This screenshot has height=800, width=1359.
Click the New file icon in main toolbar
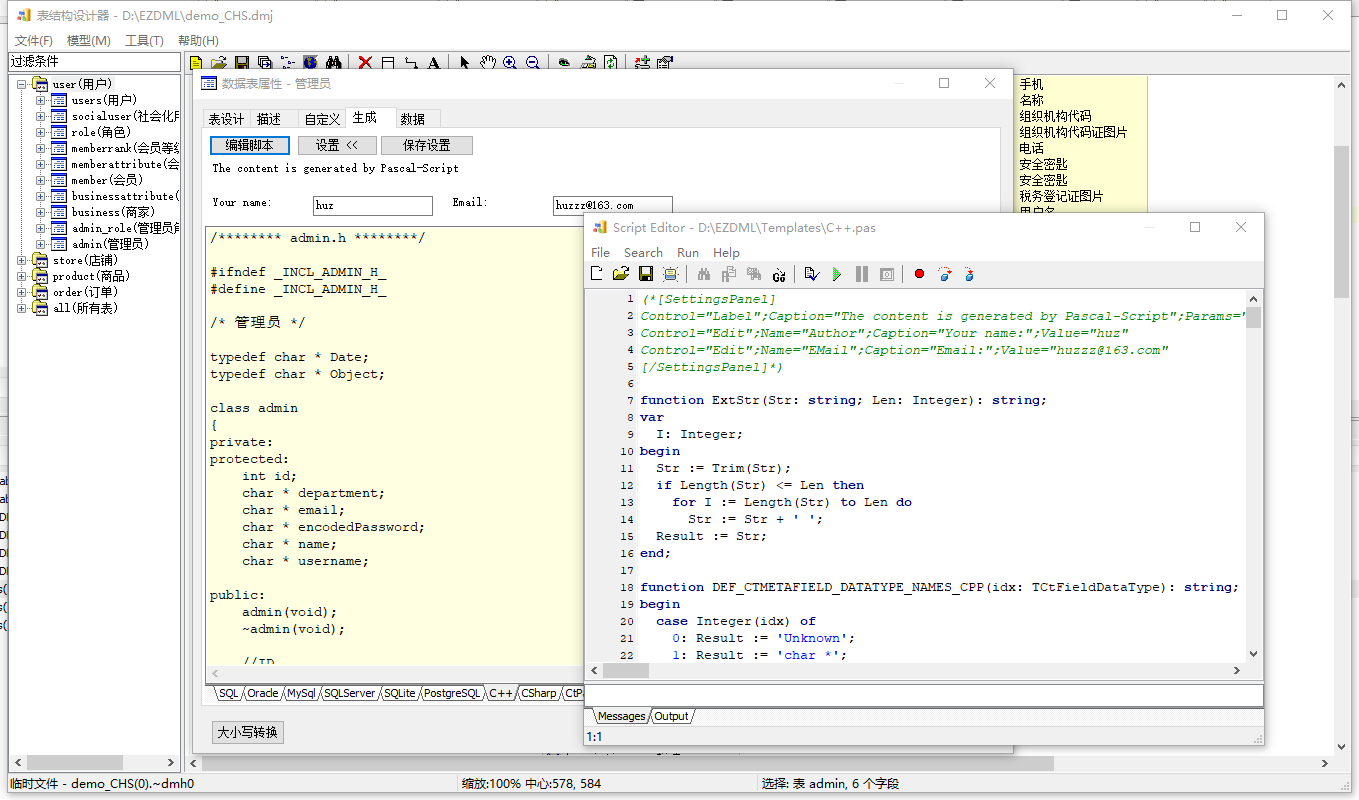coord(196,62)
